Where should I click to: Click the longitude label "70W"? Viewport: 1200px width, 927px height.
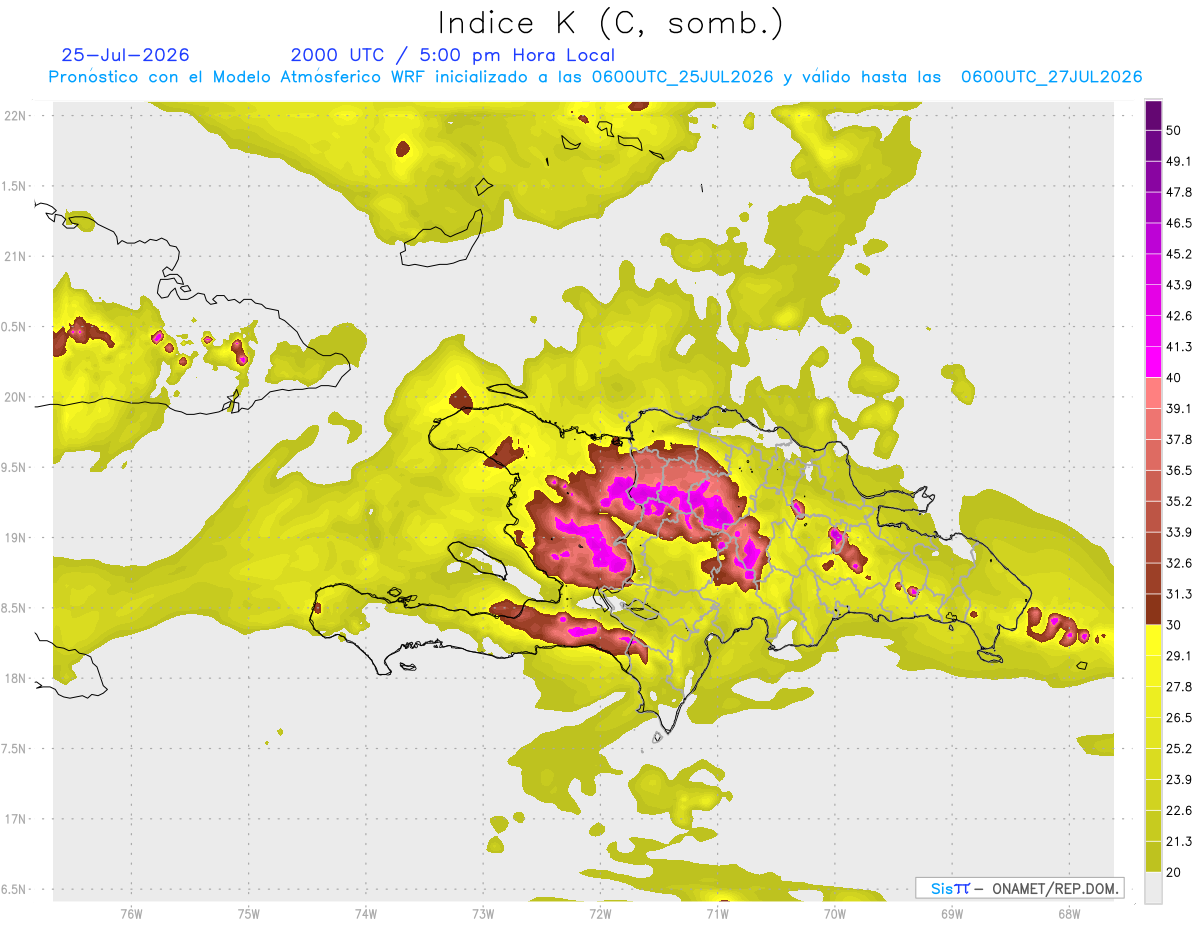[x=834, y=913]
